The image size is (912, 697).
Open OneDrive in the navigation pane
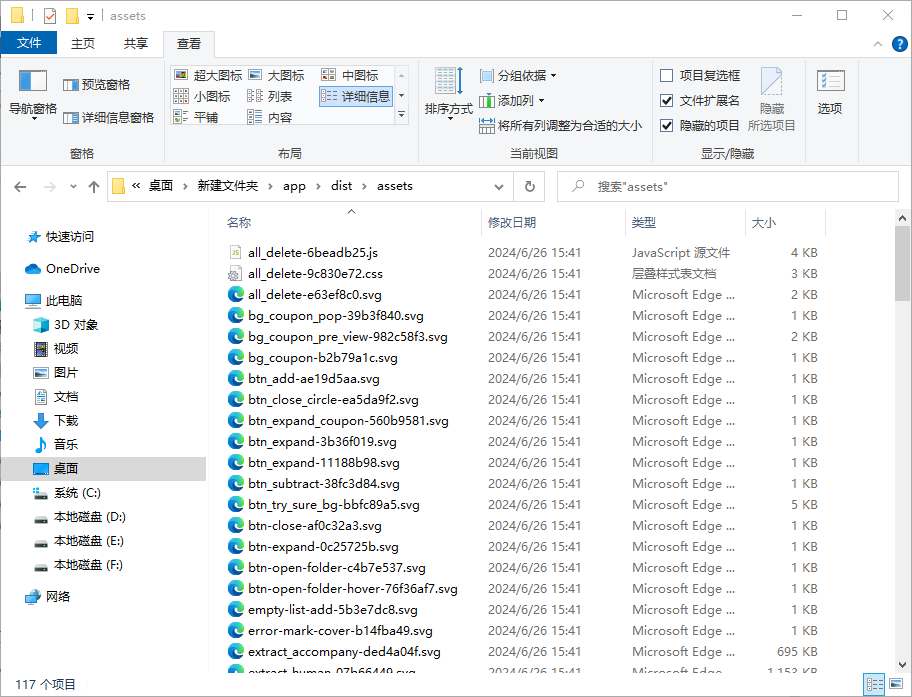click(x=72, y=269)
